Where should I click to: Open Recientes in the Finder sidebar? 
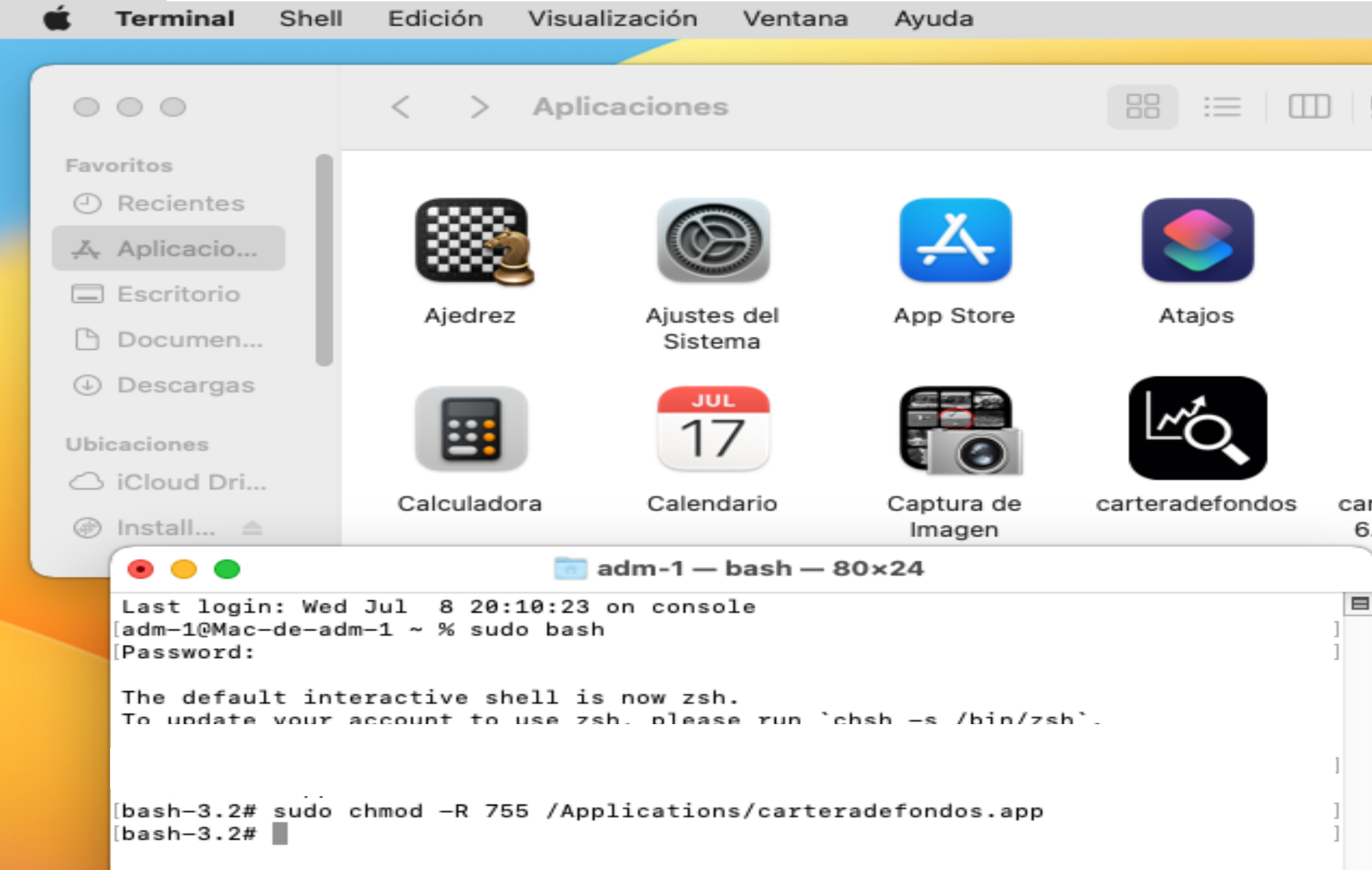pyautogui.click(x=168, y=203)
